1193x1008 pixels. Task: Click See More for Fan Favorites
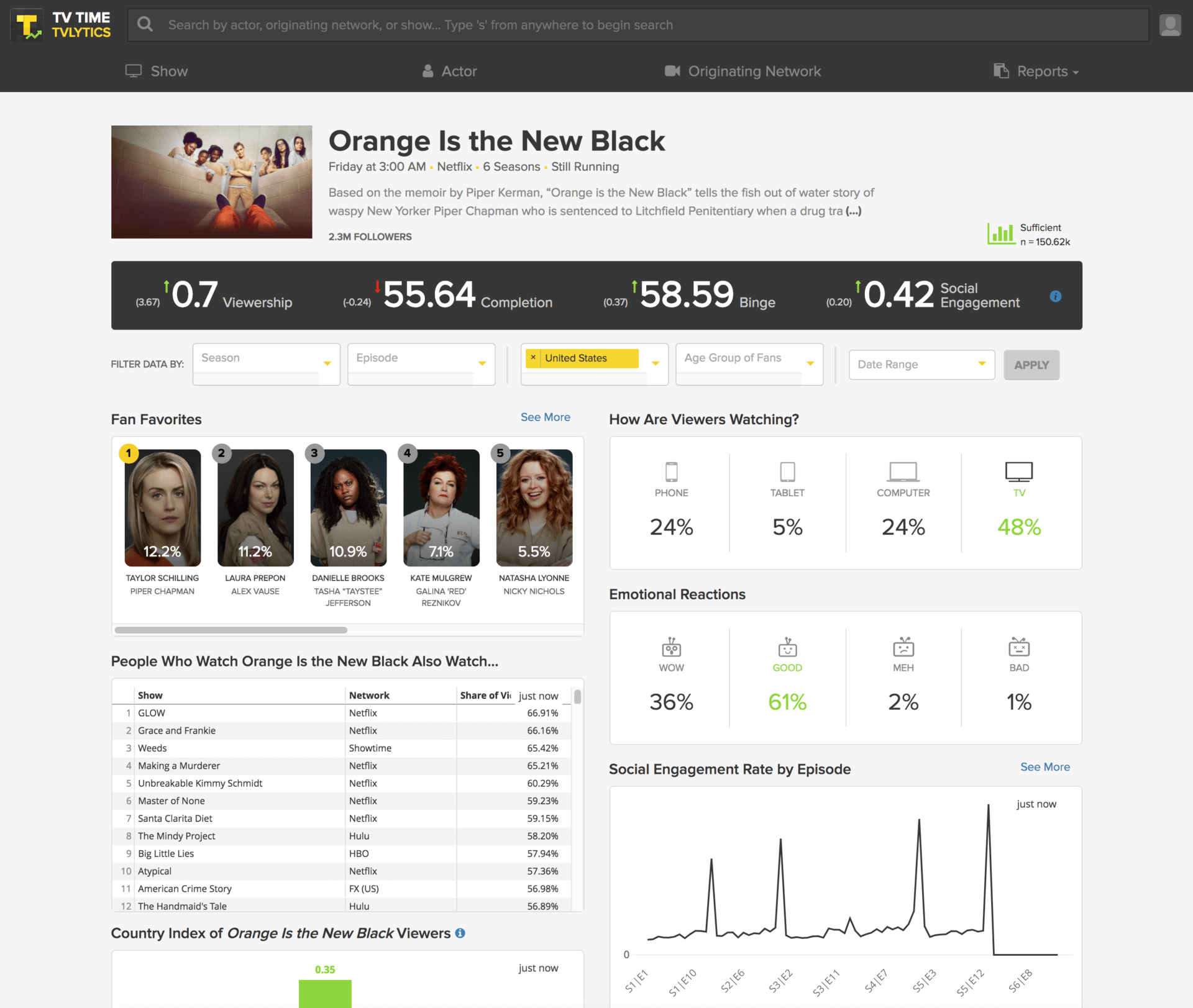click(546, 417)
